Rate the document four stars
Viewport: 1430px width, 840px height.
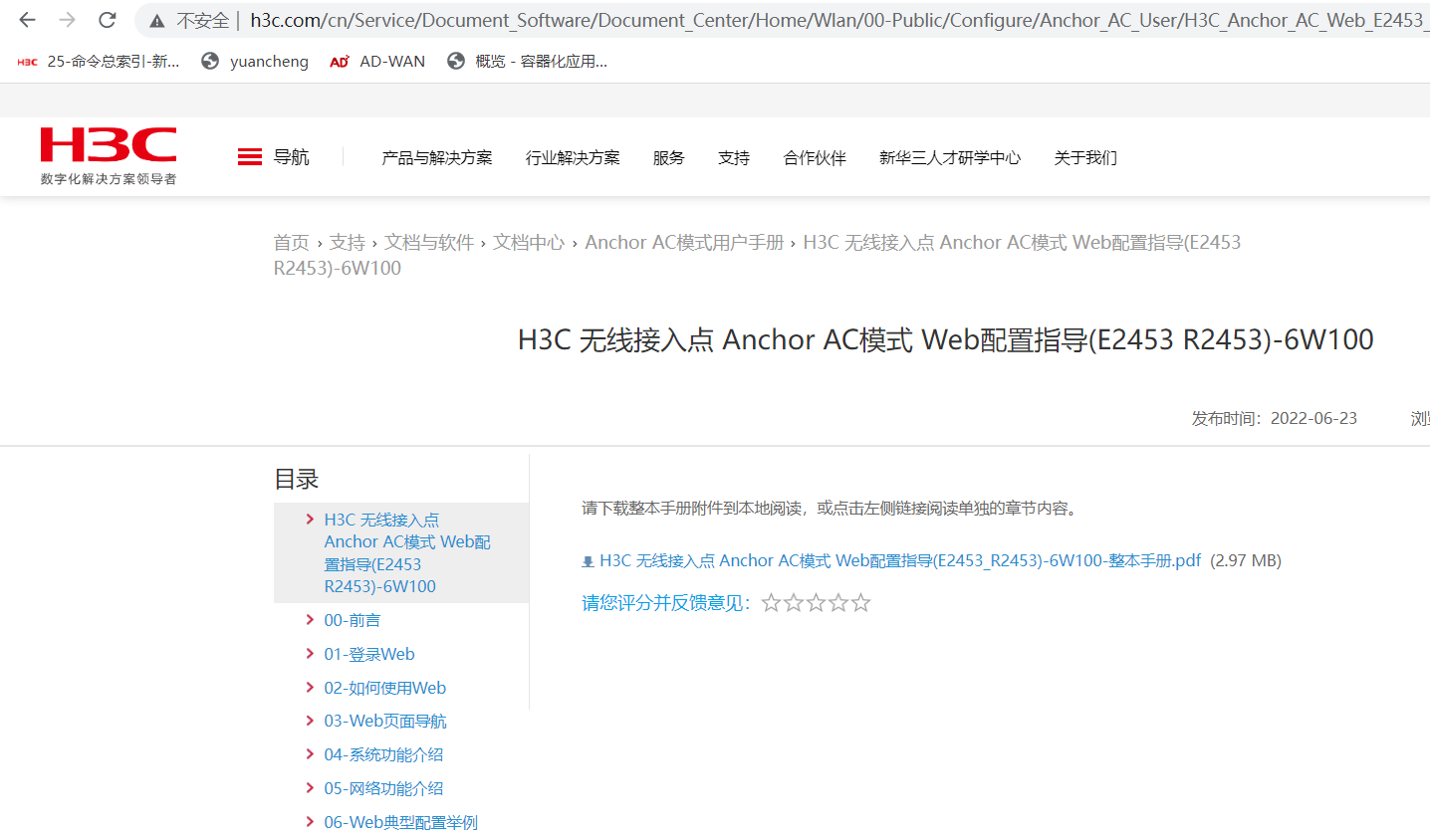pyautogui.click(x=838, y=603)
